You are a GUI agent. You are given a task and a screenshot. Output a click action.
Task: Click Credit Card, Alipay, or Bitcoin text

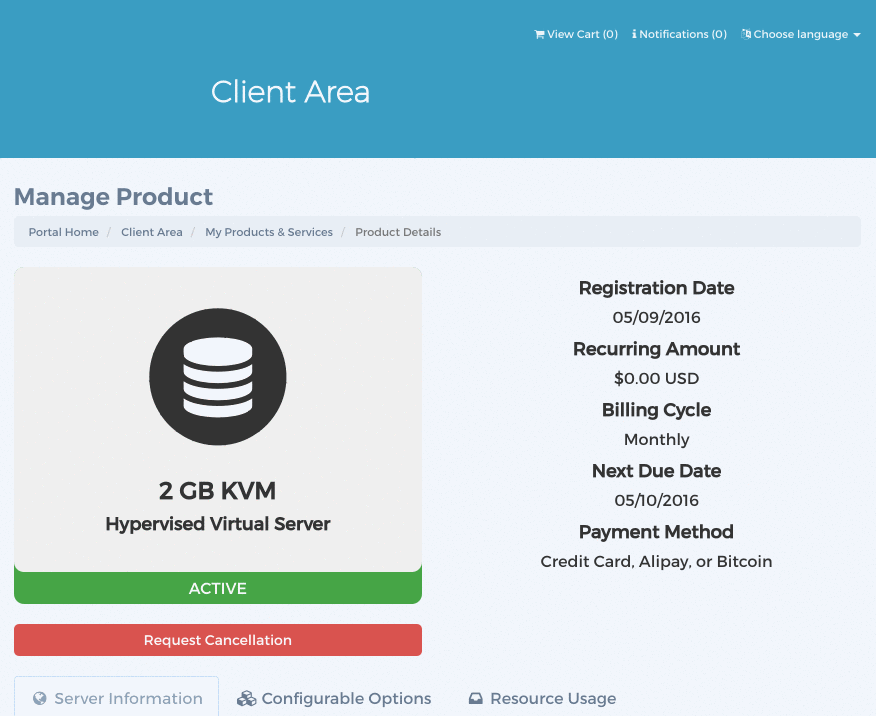656,561
